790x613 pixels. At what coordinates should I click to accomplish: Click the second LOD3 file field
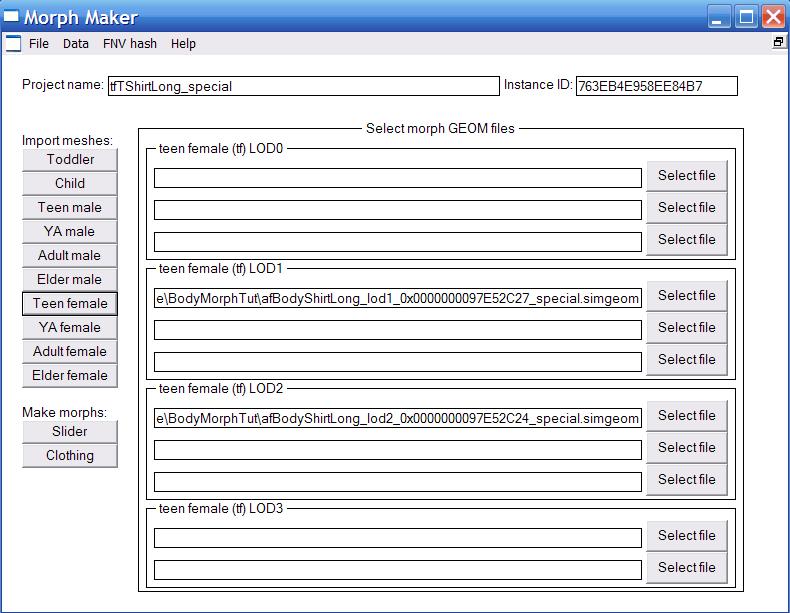pos(398,570)
